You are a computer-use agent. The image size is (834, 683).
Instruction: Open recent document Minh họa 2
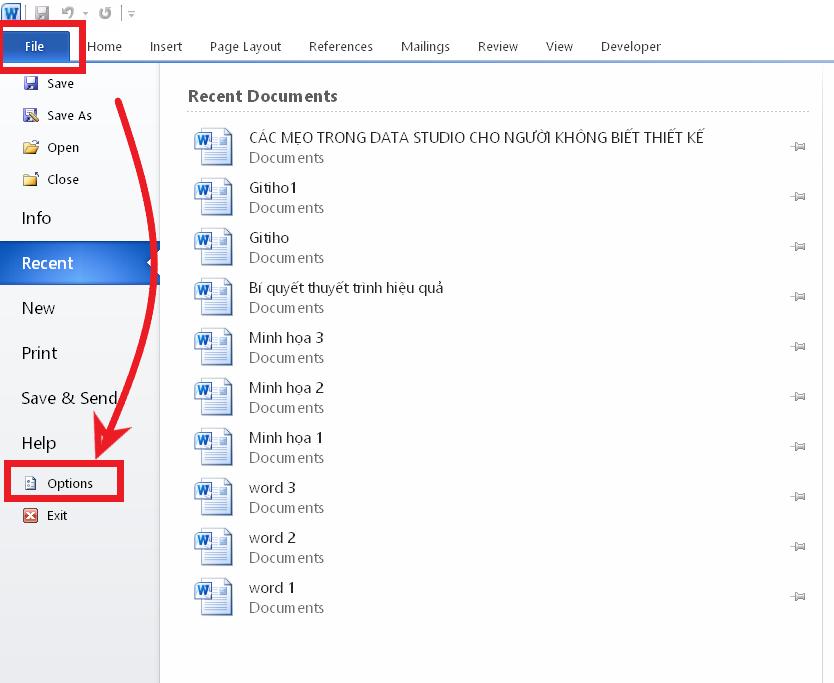(x=500, y=397)
